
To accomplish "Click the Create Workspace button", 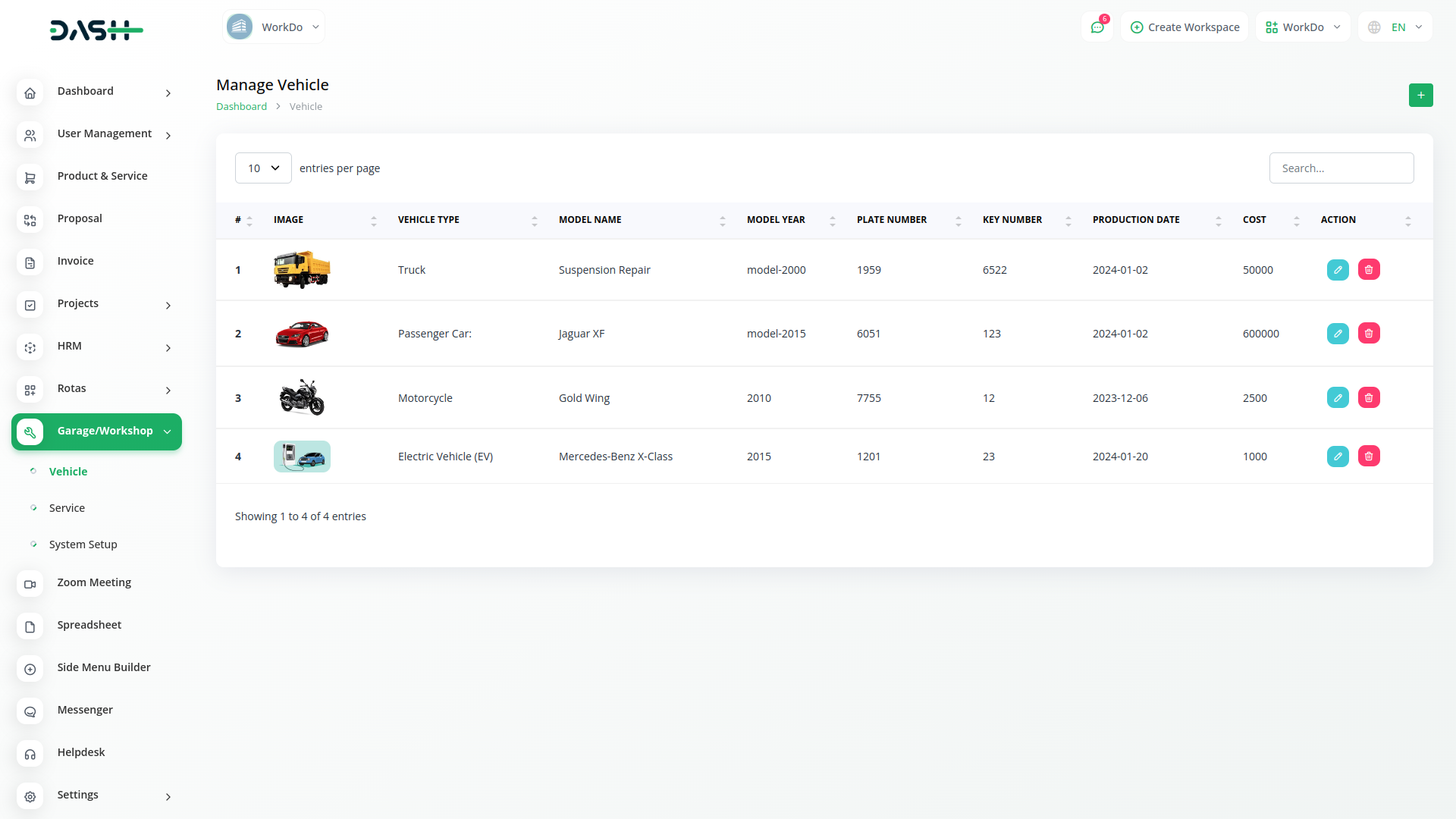I will coord(1185,27).
